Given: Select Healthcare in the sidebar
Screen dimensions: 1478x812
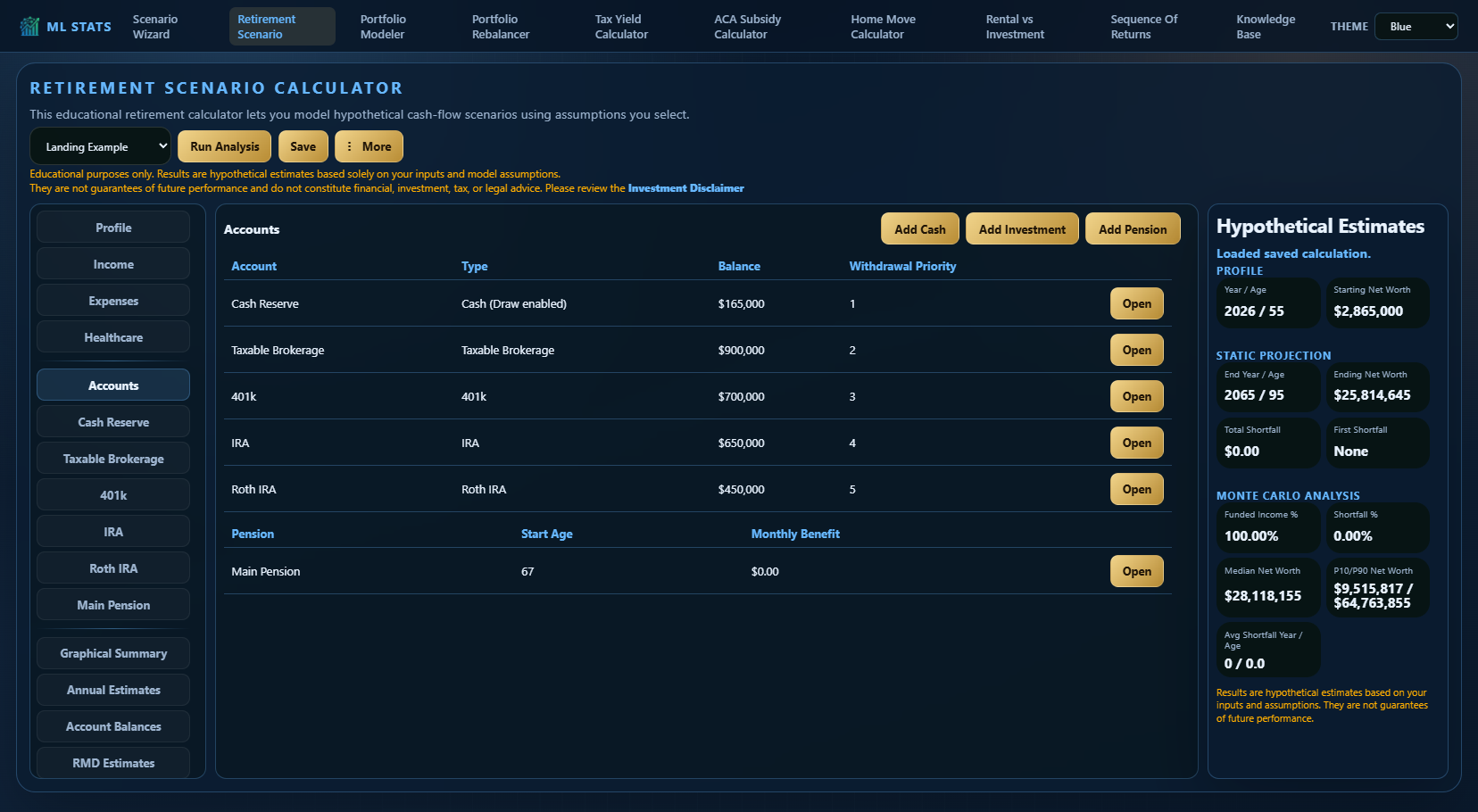Looking at the screenshot, I should click(x=113, y=337).
